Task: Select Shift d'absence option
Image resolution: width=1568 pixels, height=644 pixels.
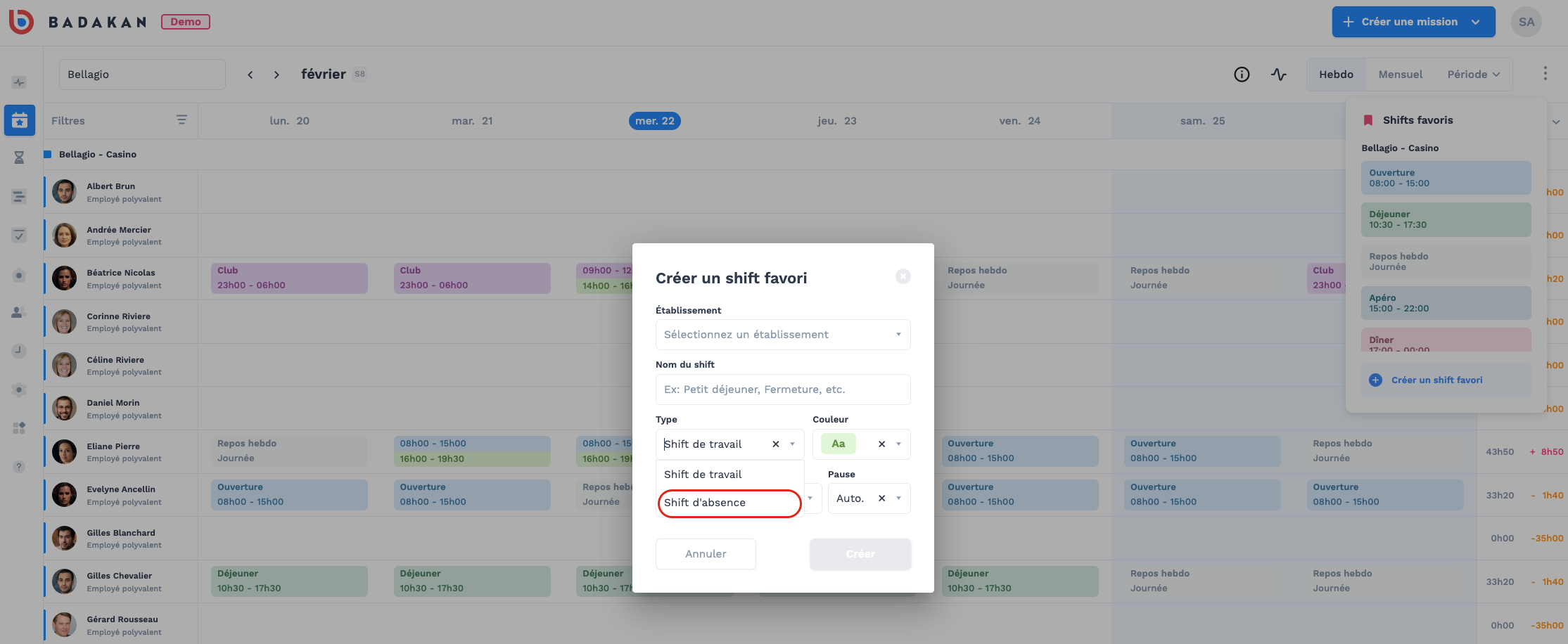Action: tap(729, 503)
